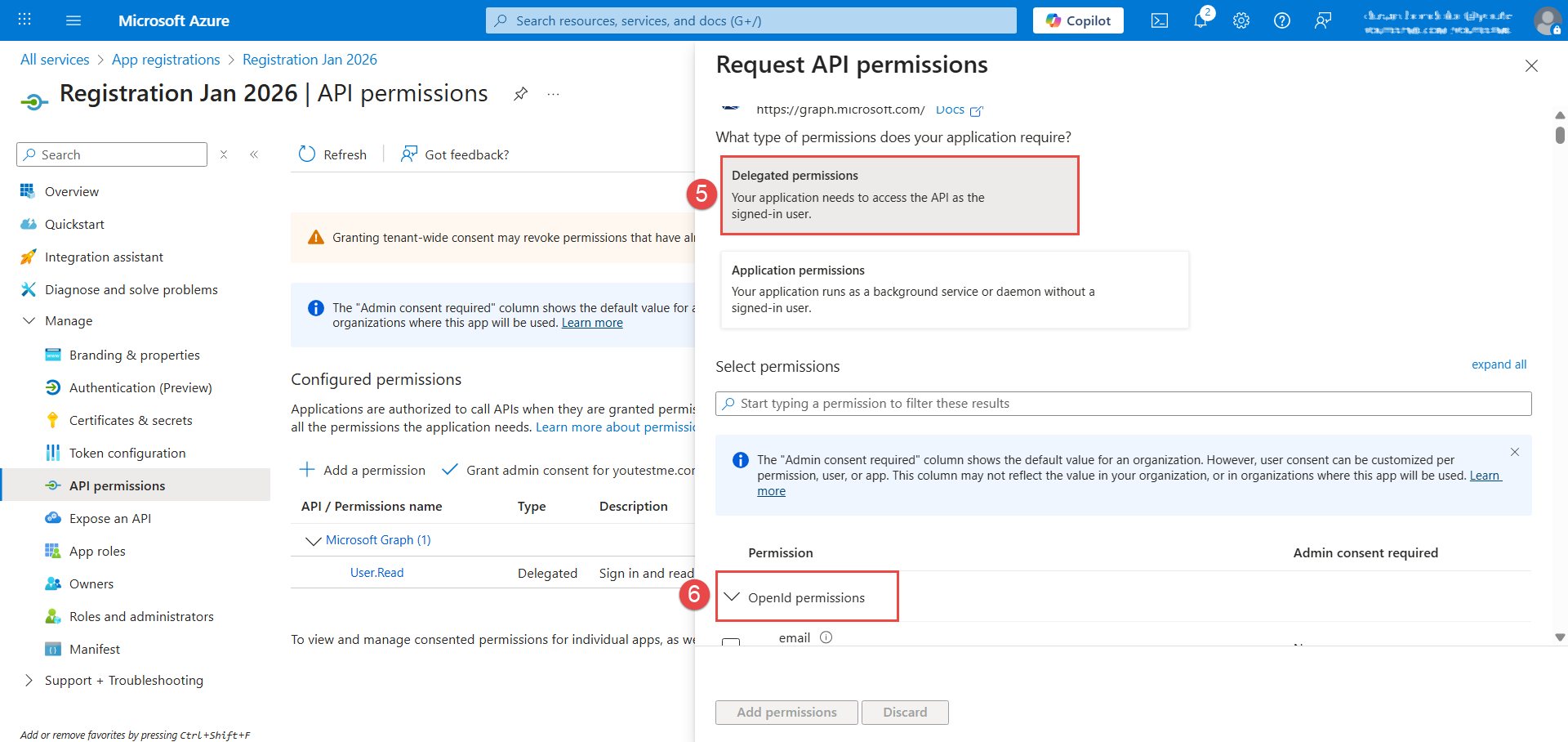Dismiss the admin consent info banner
This screenshot has width=1568, height=742.
click(1514, 452)
